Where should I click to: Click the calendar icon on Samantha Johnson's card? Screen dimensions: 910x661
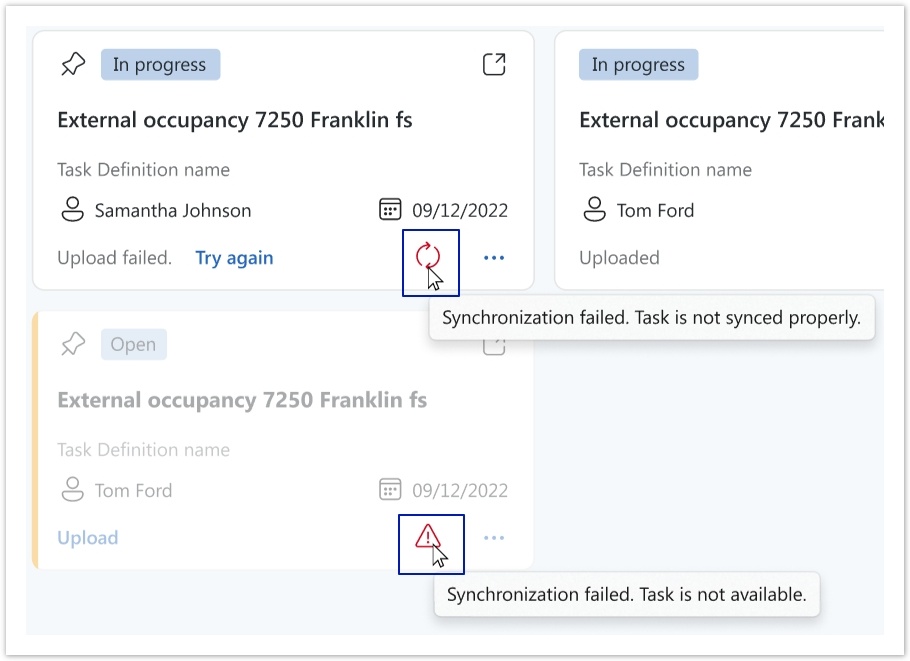click(x=390, y=210)
